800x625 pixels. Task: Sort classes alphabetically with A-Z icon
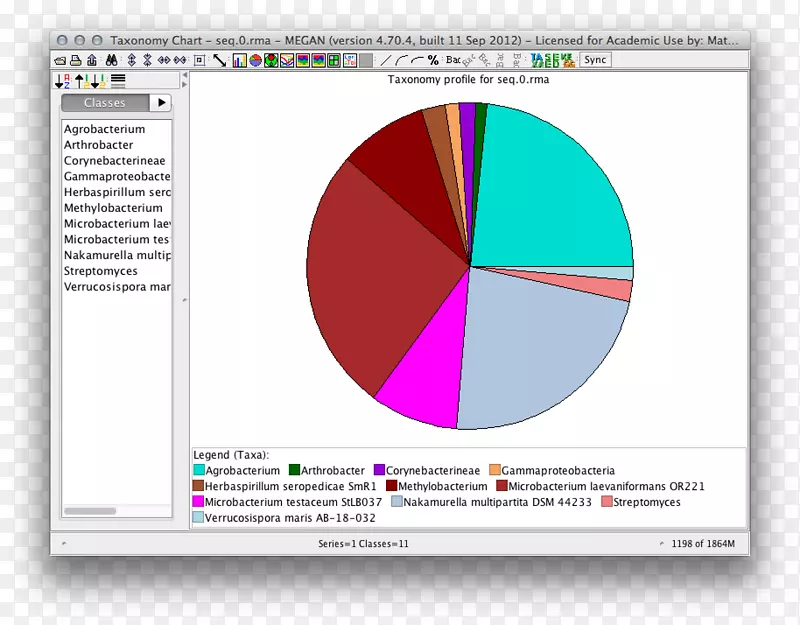[x=61, y=80]
